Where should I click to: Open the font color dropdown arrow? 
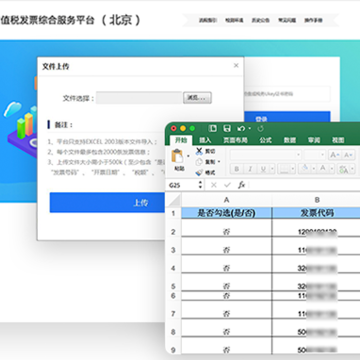pyautogui.click(x=332, y=169)
